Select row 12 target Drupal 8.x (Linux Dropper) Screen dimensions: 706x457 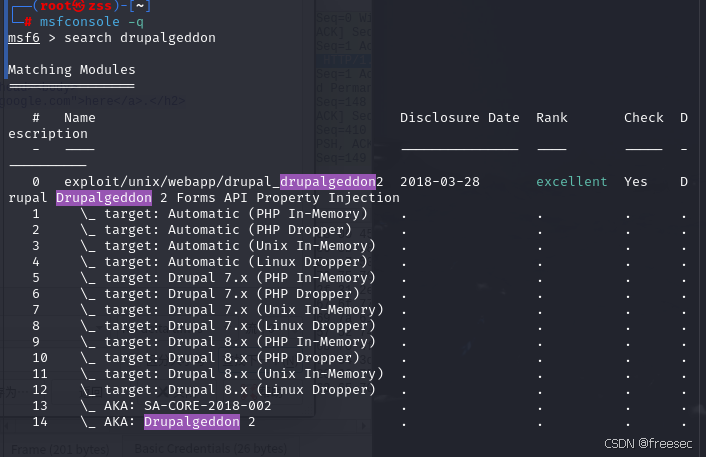(240, 390)
